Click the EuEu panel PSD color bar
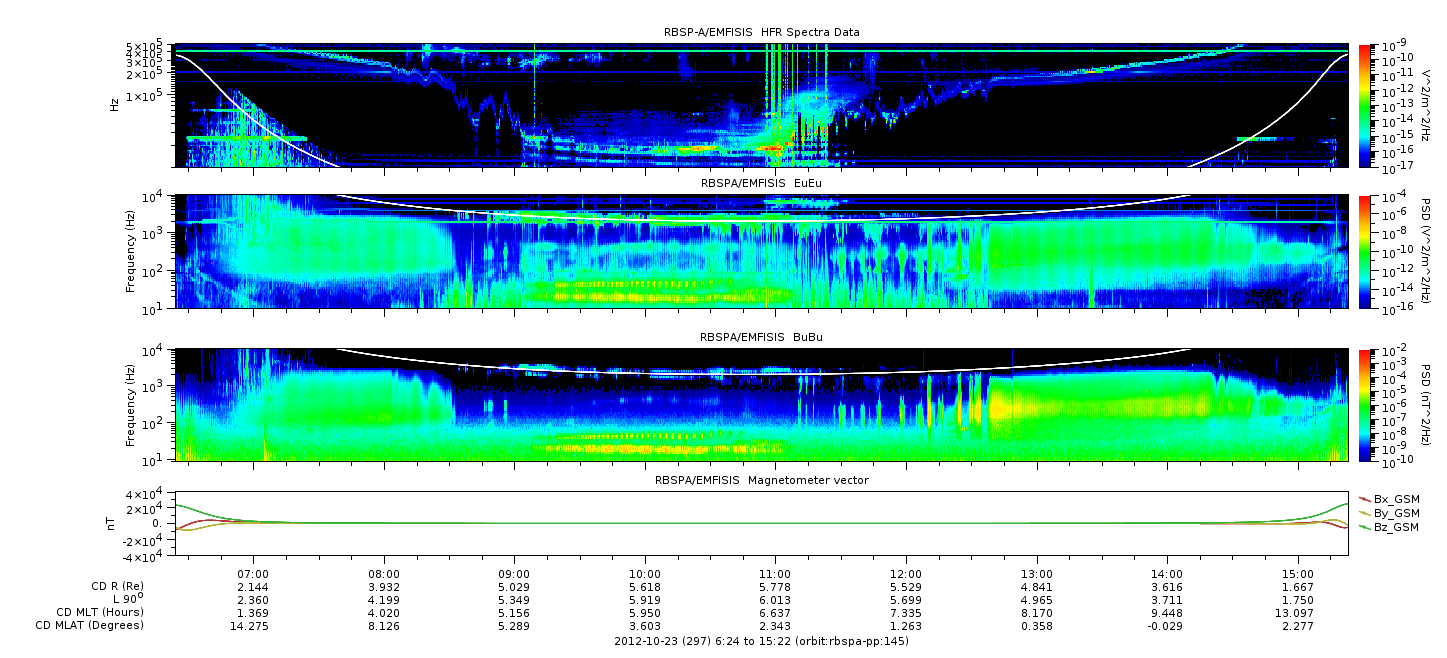 tap(1365, 252)
